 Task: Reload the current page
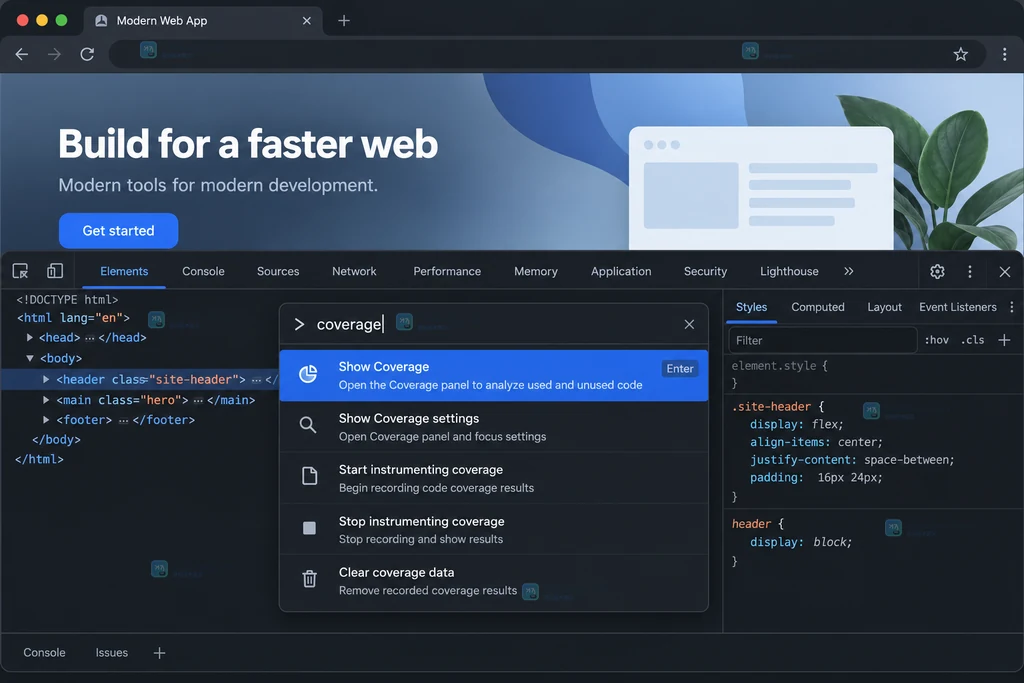click(87, 54)
